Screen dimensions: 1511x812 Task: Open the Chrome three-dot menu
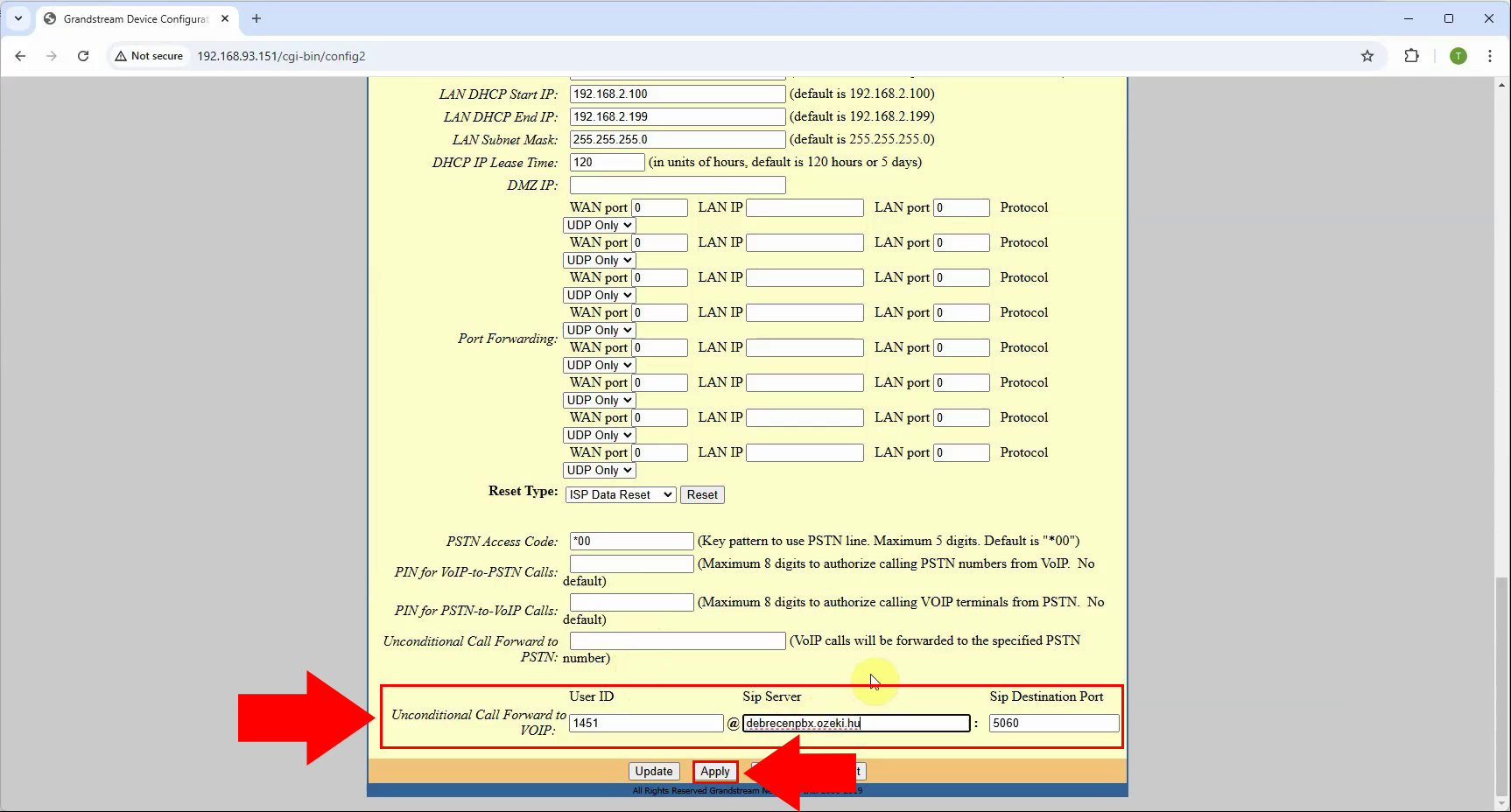point(1490,56)
